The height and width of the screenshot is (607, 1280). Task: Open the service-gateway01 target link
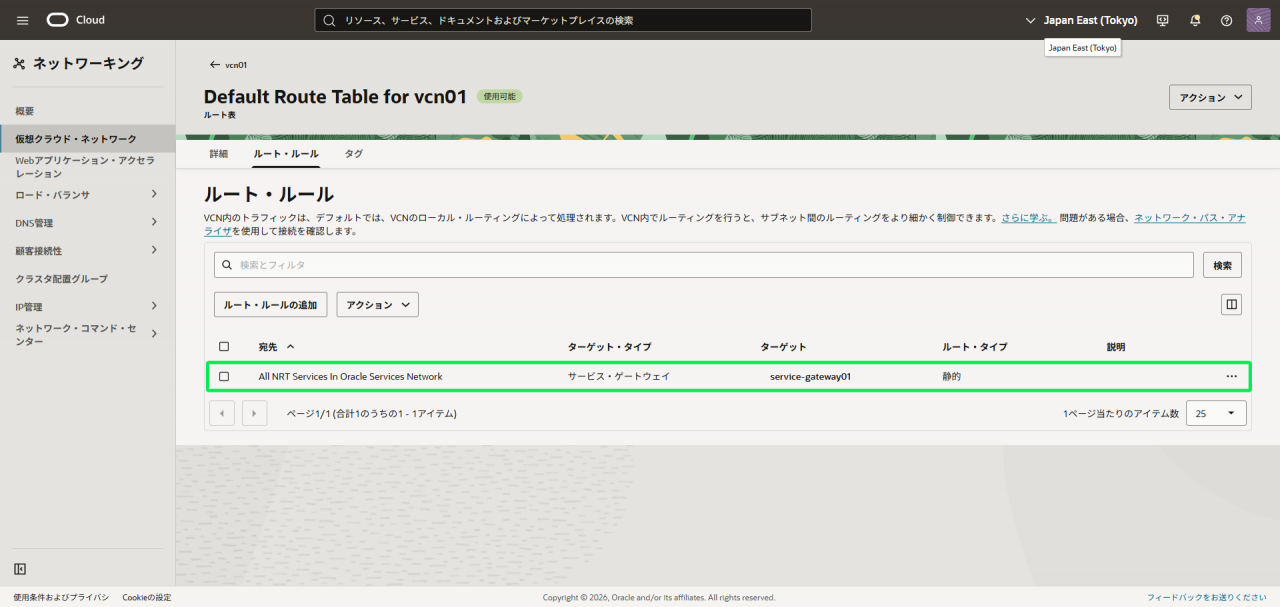(x=810, y=377)
